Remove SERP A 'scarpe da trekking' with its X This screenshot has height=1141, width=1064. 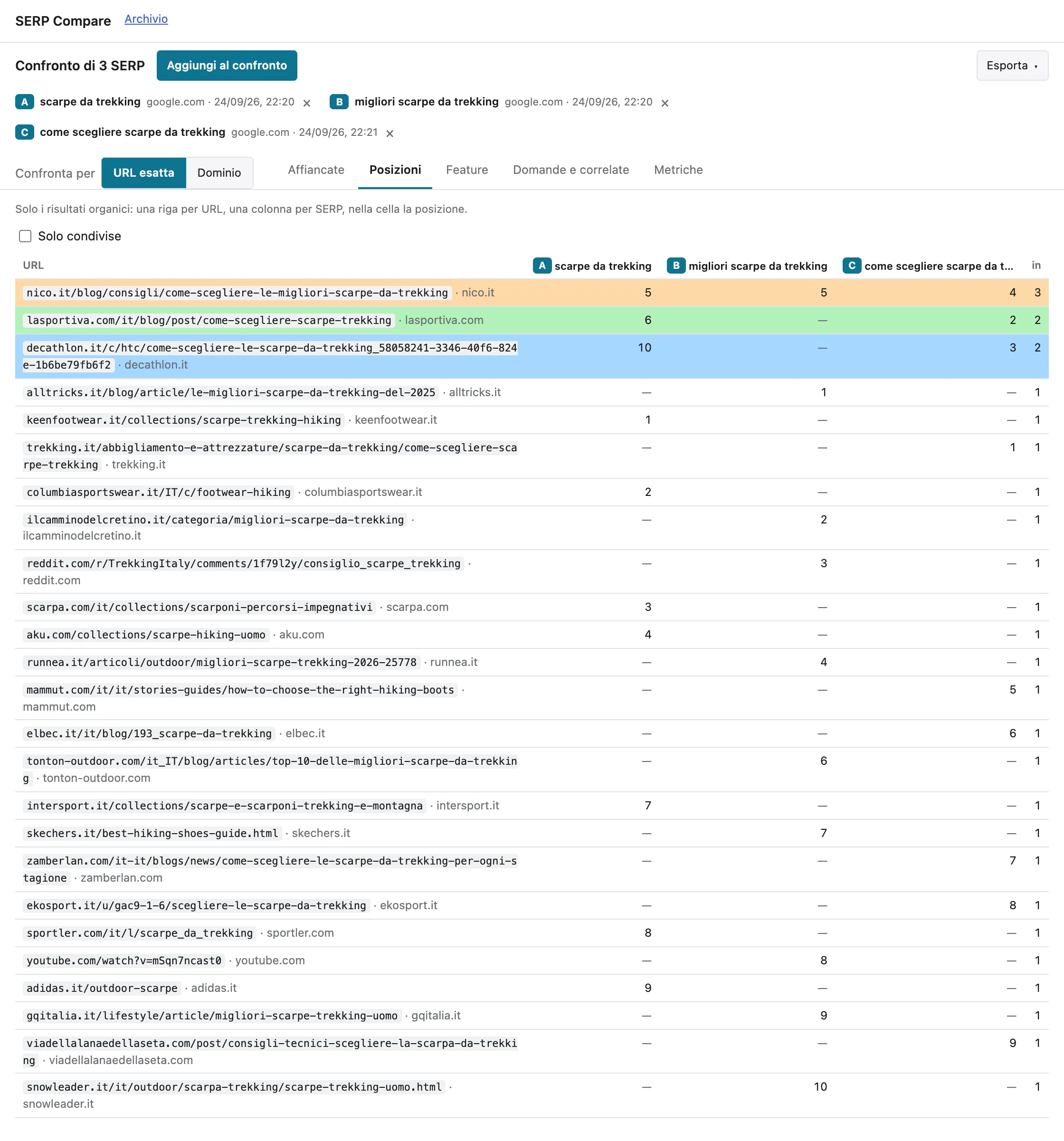307,103
